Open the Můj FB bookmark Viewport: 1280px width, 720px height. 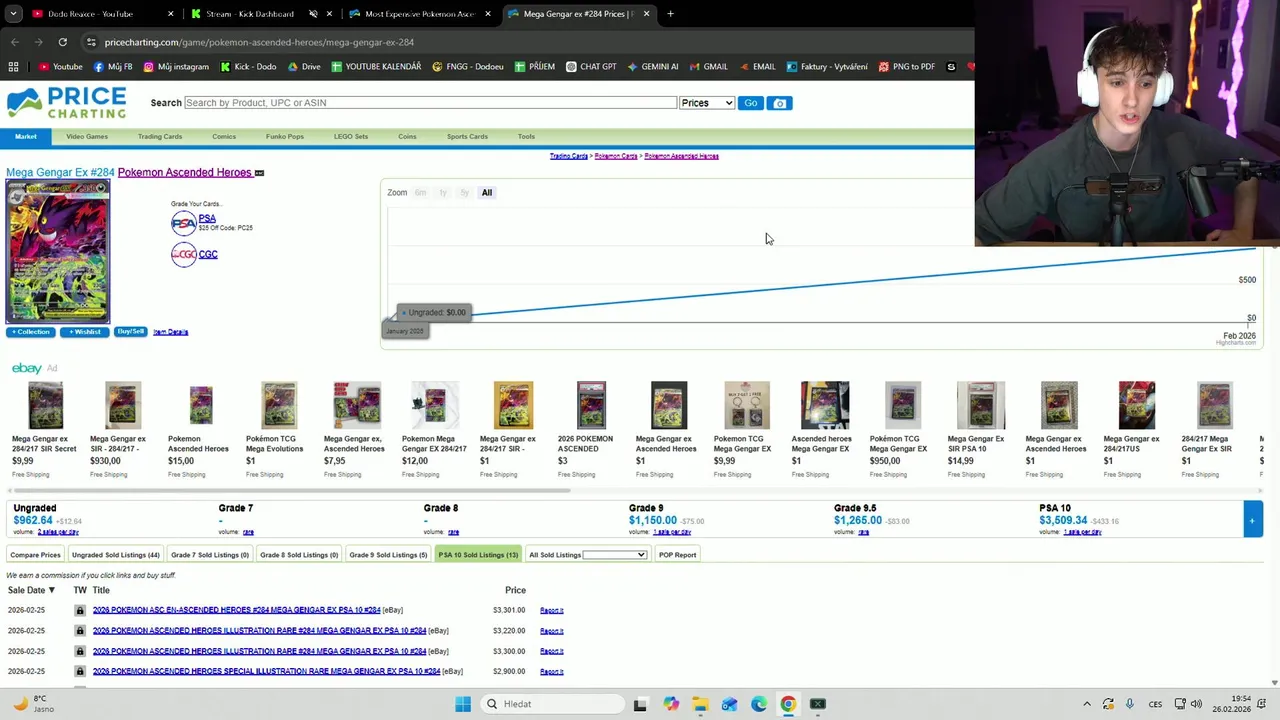tap(113, 67)
